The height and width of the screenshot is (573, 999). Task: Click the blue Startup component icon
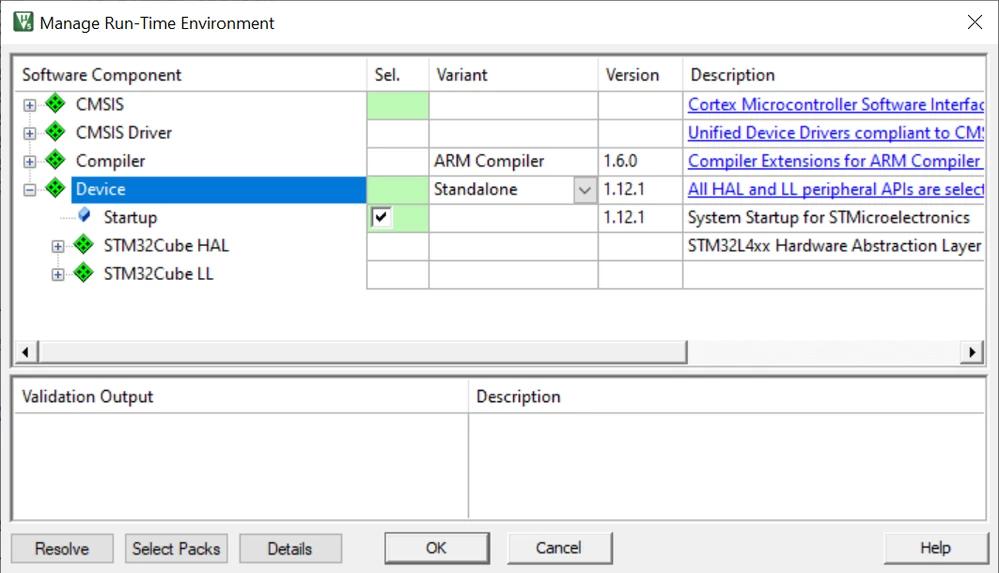click(84, 215)
